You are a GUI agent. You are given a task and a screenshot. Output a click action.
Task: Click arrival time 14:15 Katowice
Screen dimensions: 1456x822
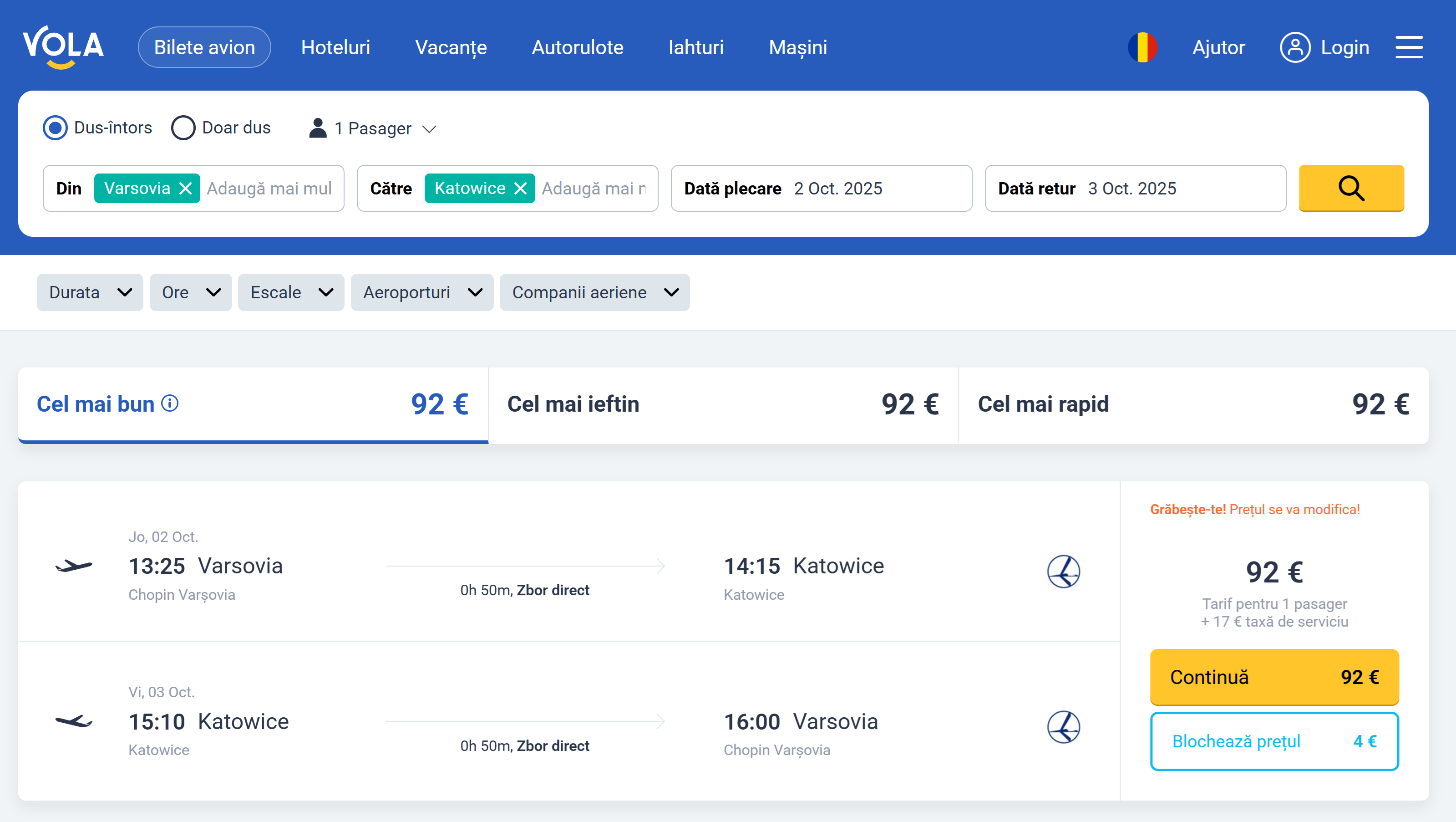803,566
